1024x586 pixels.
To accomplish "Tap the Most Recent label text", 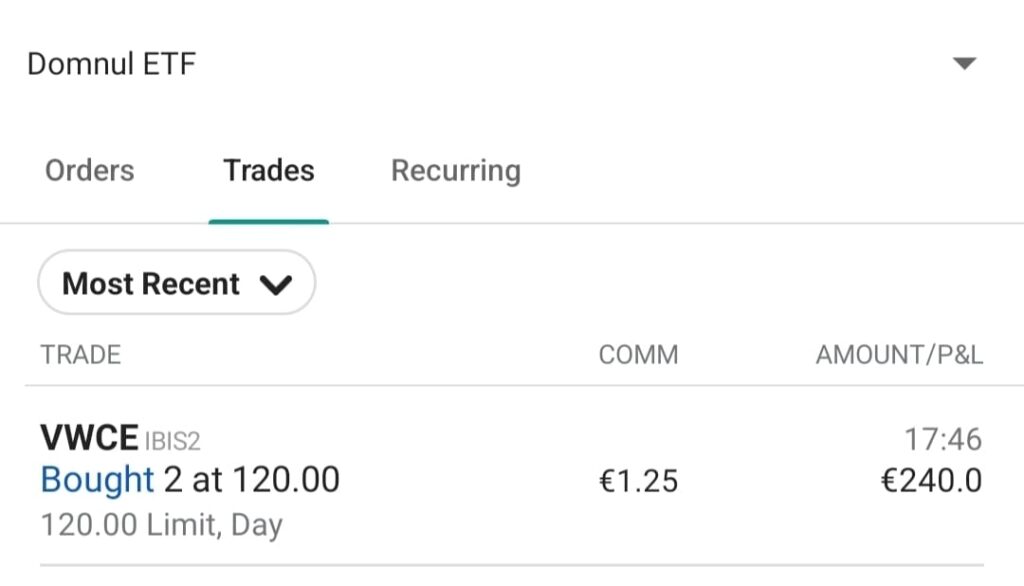I will [151, 284].
